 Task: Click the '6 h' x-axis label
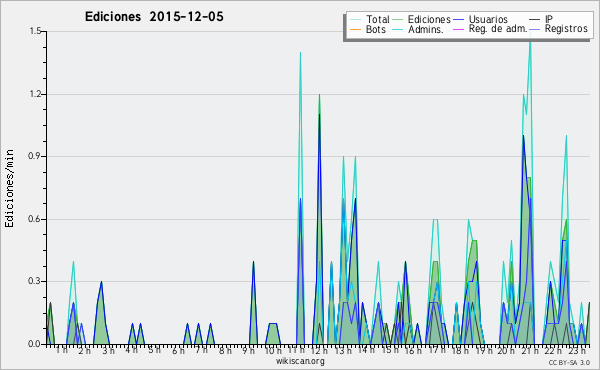178,350
